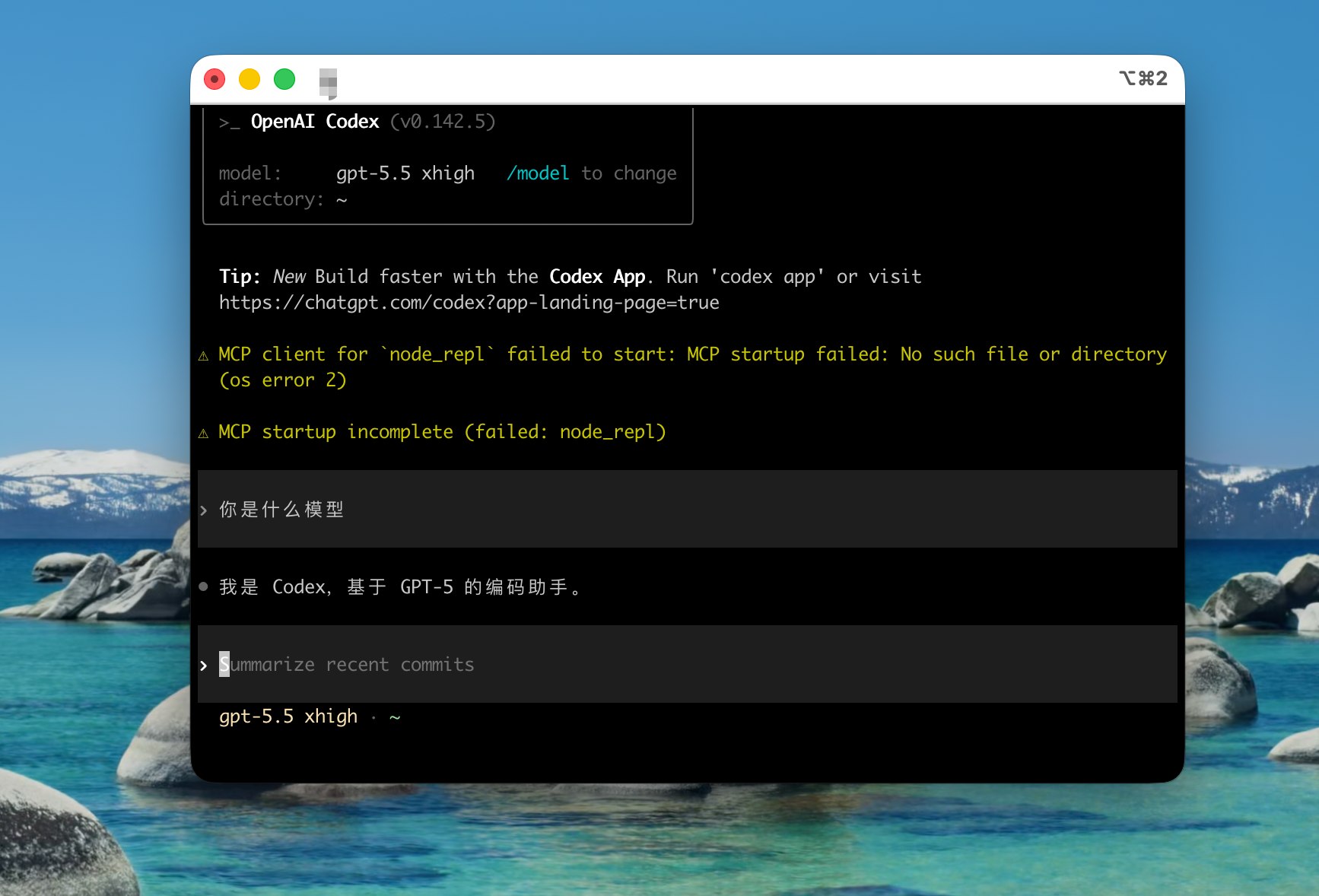Click the >_ prompt icon beside OpenAI Codex
The image size is (1319, 896).
pos(229,122)
